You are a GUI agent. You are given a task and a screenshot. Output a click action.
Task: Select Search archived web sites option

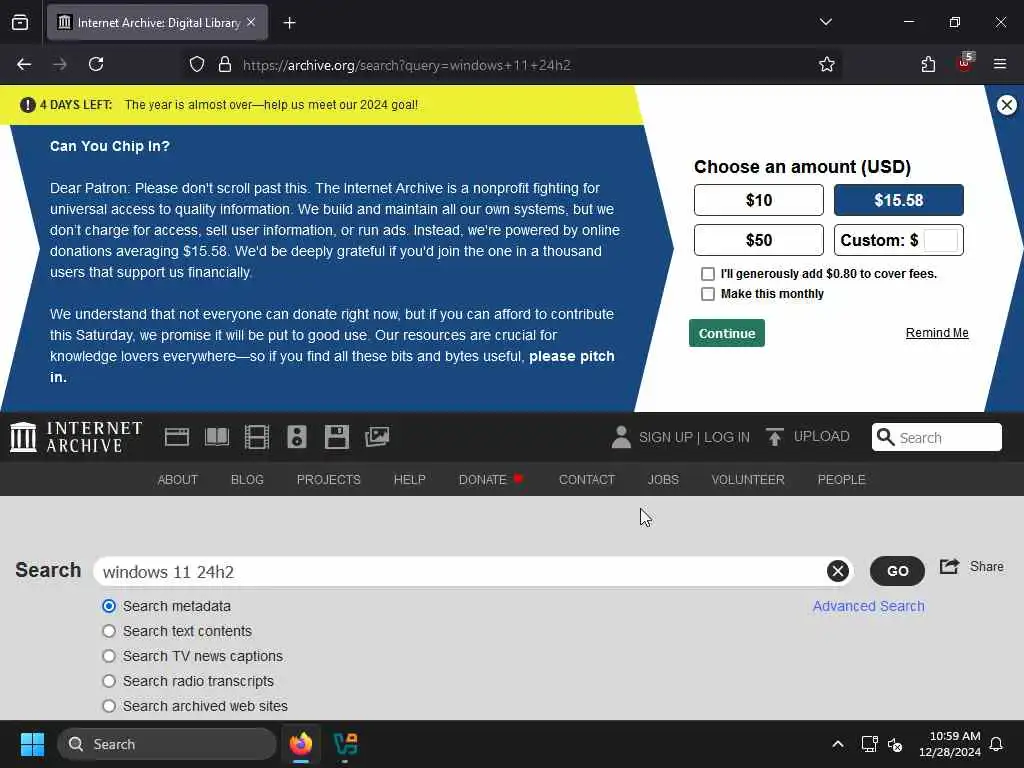109,706
